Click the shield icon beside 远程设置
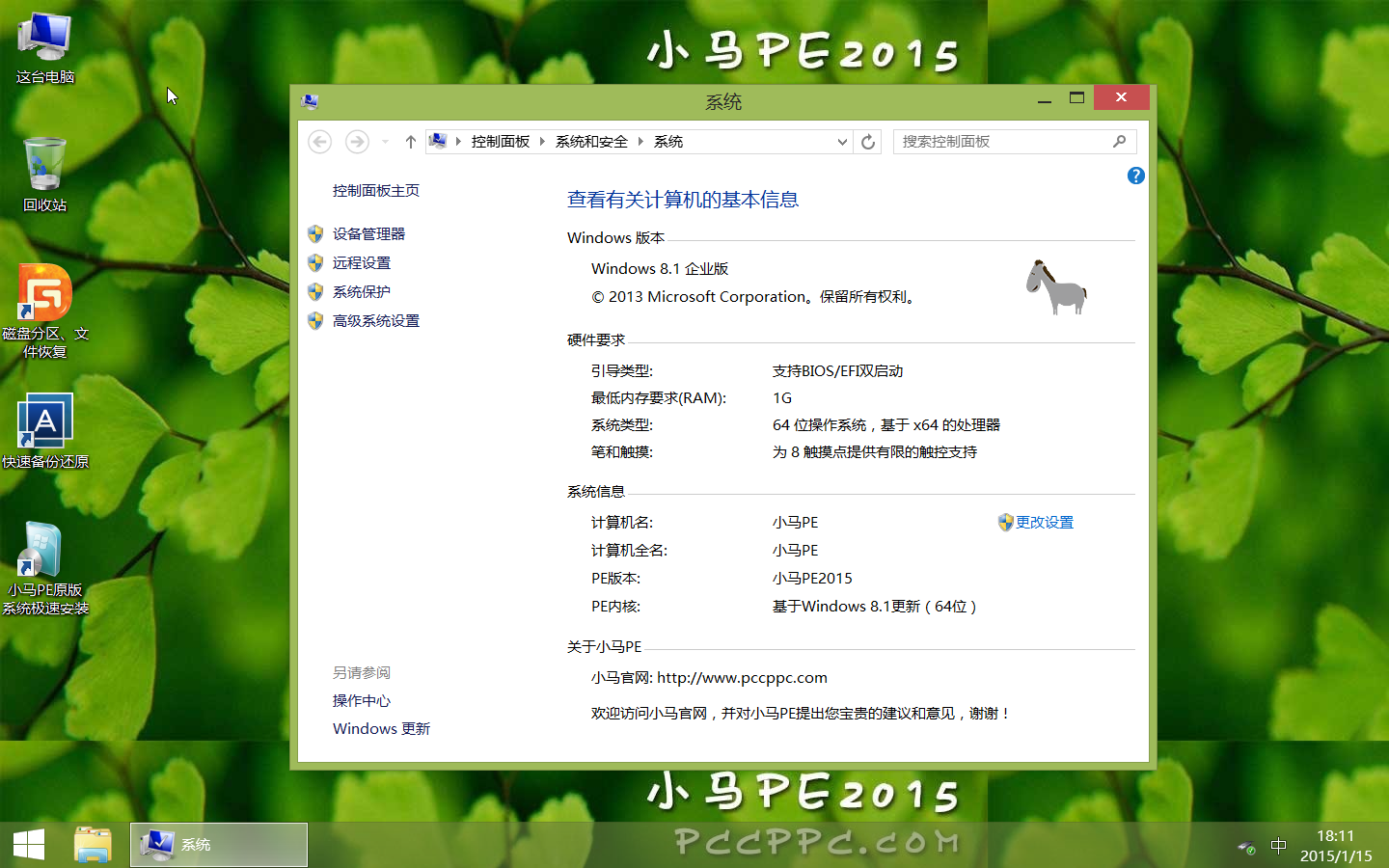This screenshot has width=1389, height=868. 315,262
